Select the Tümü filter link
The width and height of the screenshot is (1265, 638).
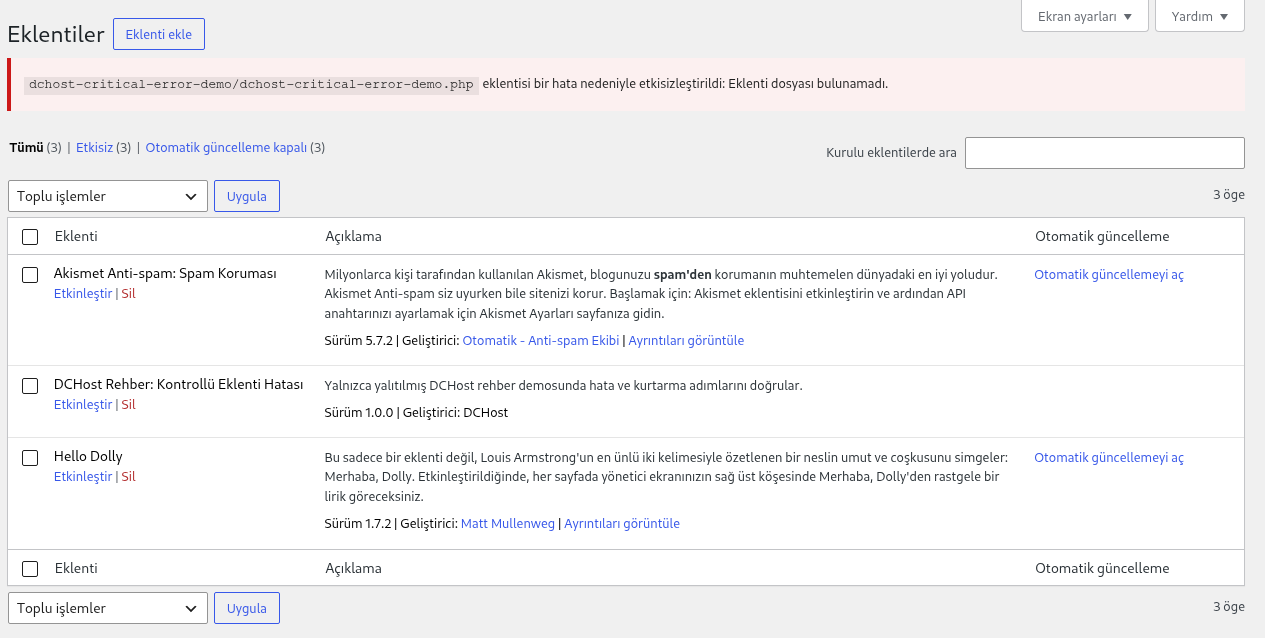tap(27, 148)
